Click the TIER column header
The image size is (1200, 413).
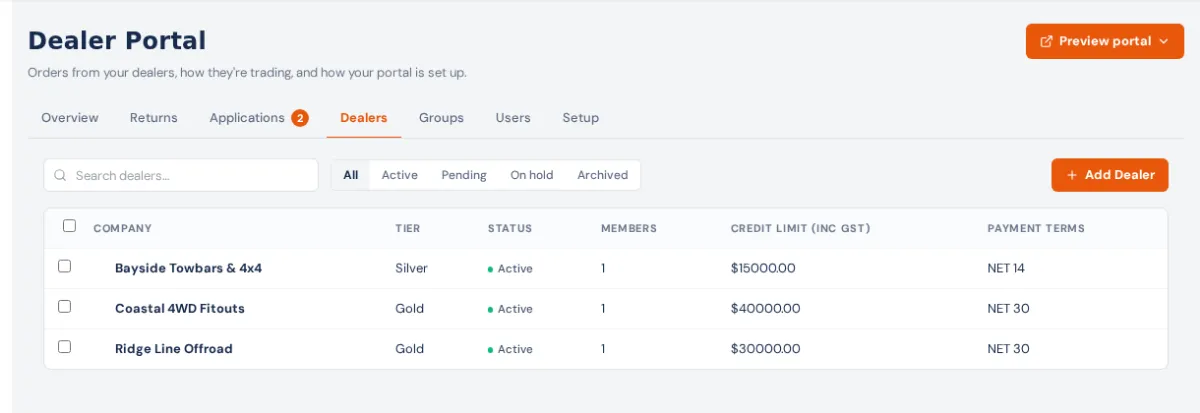click(408, 228)
